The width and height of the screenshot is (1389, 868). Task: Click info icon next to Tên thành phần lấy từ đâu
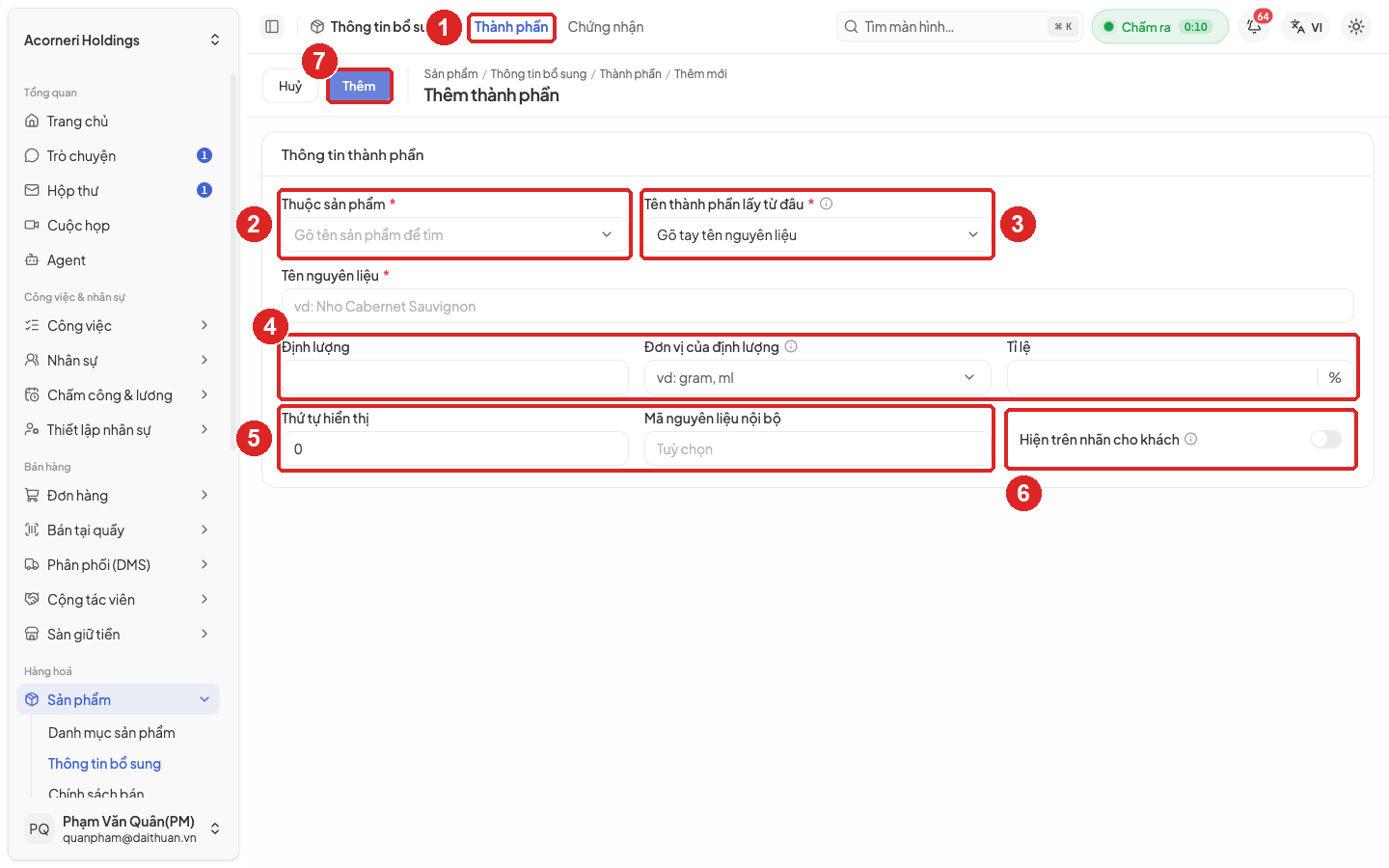point(827,203)
